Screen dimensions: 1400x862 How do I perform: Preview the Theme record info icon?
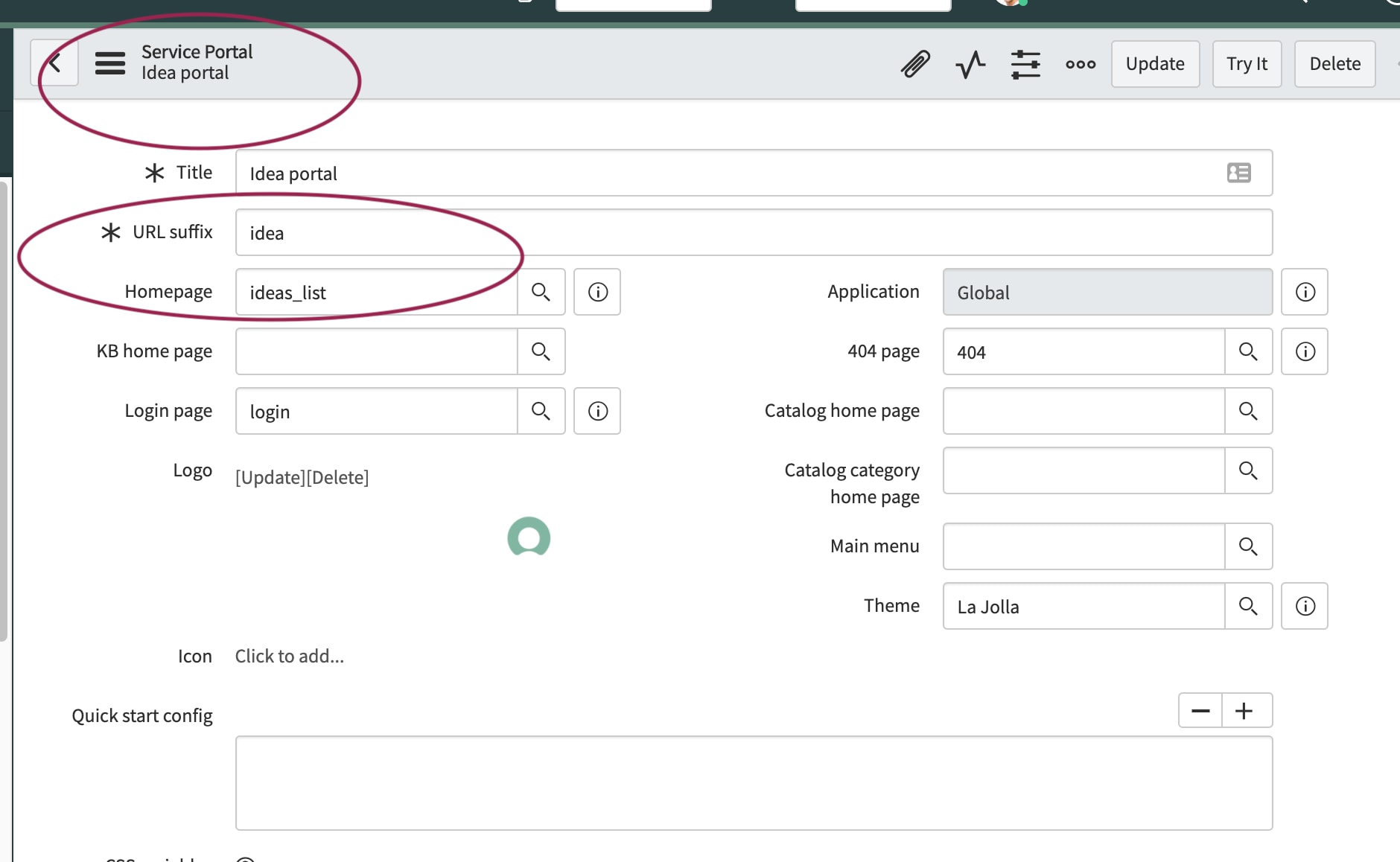1305,606
